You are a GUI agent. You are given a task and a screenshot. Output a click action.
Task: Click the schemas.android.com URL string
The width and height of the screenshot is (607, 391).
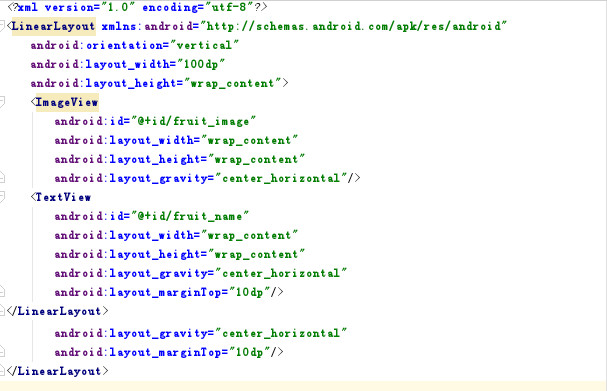coord(354,26)
